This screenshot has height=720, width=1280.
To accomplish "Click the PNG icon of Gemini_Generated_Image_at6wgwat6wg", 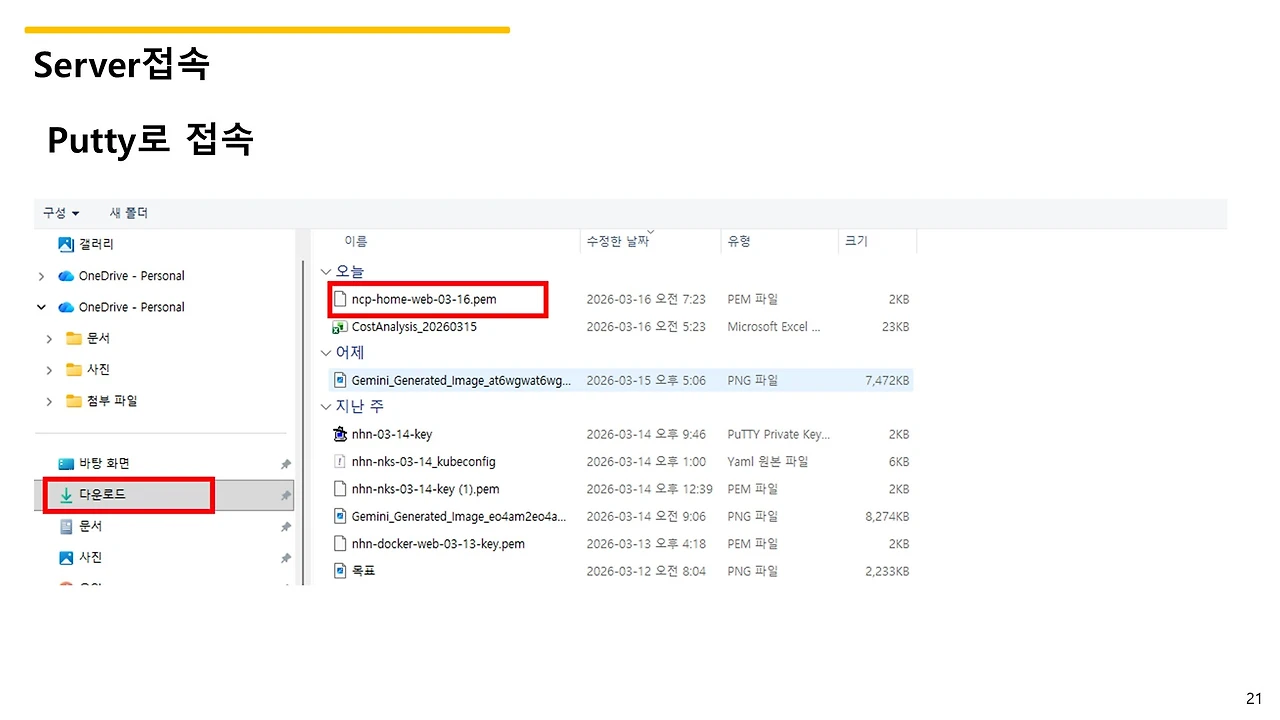I will coord(340,380).
